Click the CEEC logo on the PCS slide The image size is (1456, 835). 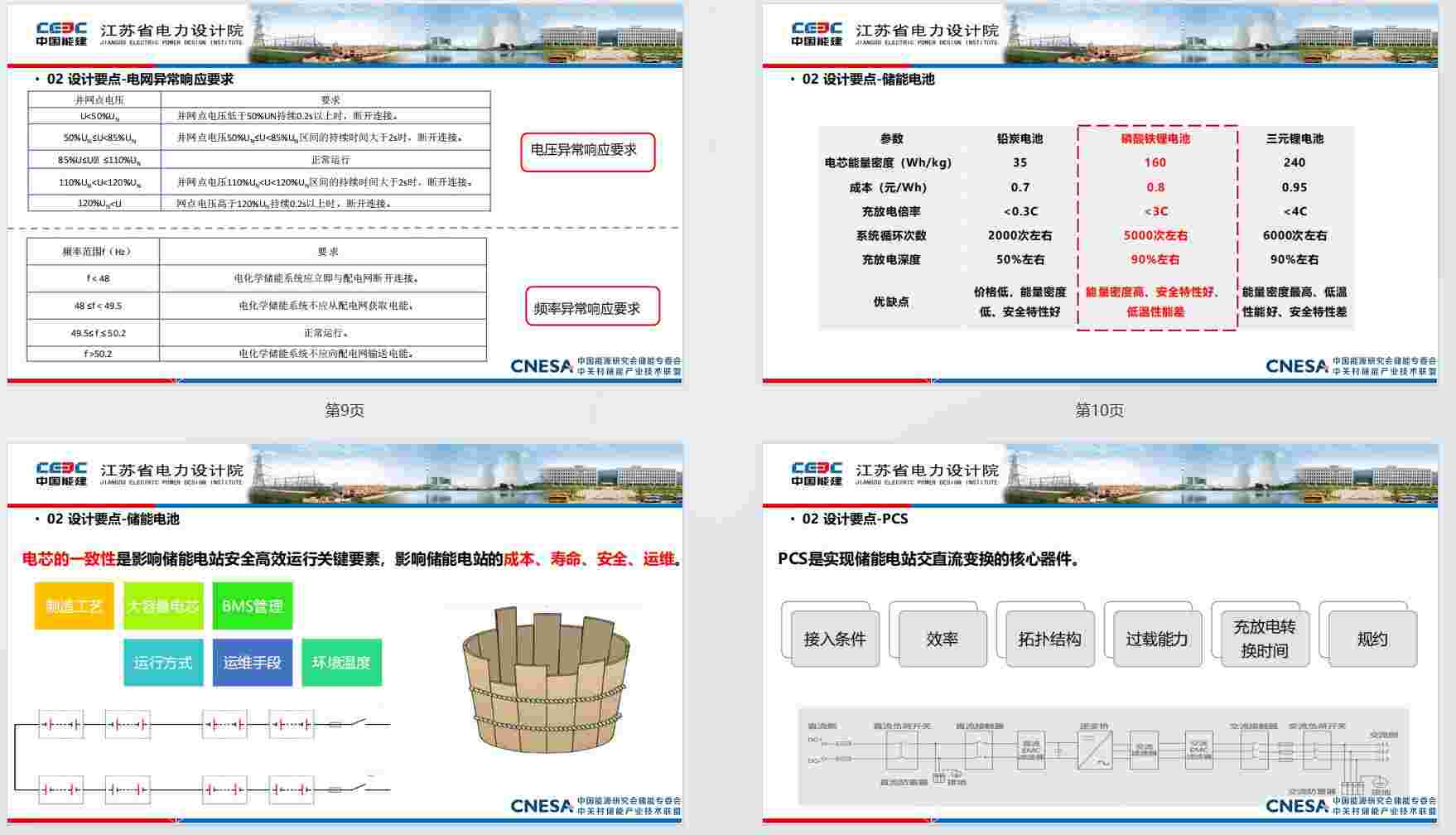(817, 474)
